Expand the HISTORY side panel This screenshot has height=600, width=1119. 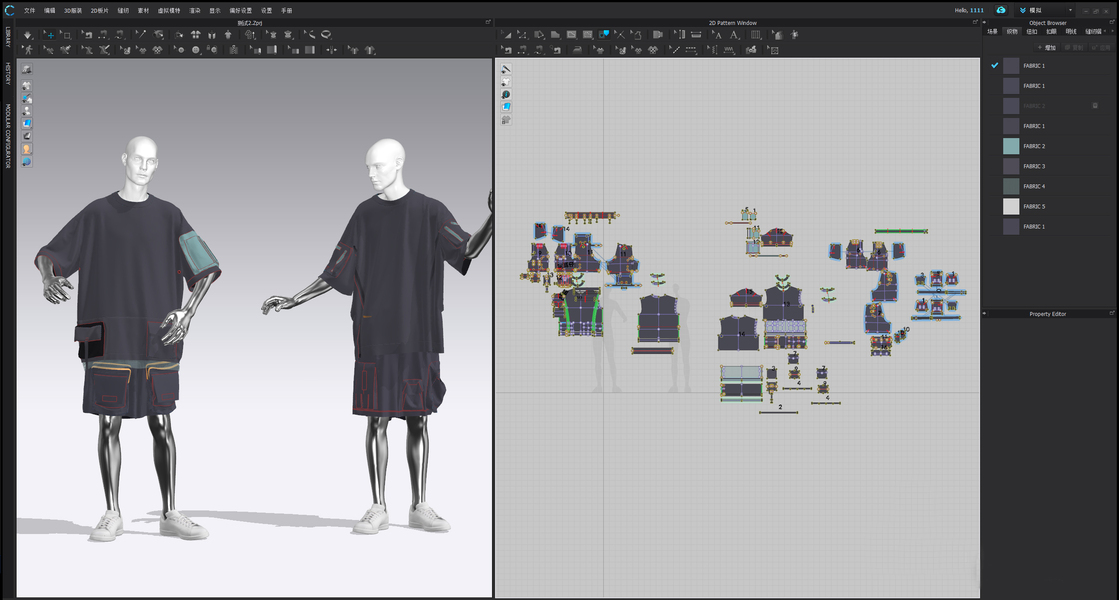[8, 73]
